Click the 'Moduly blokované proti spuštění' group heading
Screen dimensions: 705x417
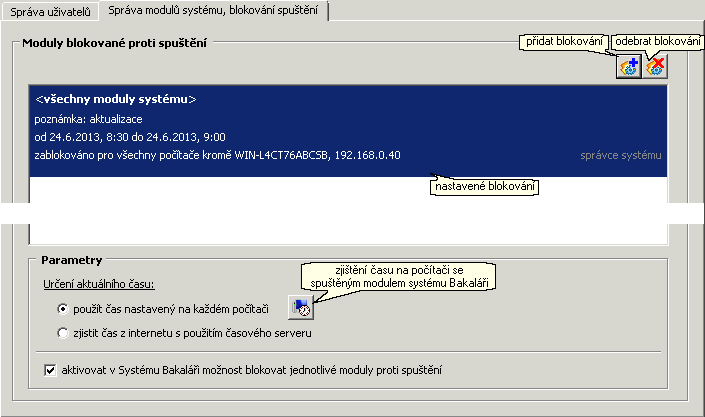(115, 43)
